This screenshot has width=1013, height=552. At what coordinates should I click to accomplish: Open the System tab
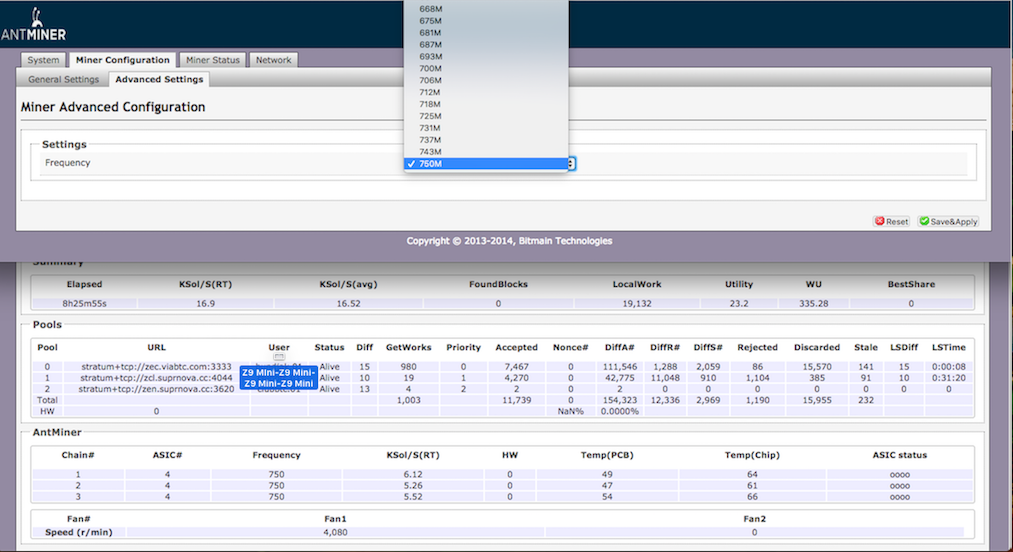[x=43, y=60]
